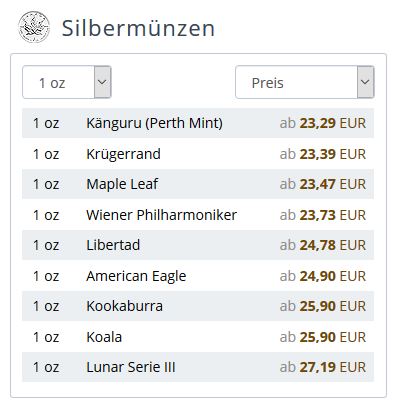
Task: Select the Maple Leaf silver coin
Action: coord(122,184)
